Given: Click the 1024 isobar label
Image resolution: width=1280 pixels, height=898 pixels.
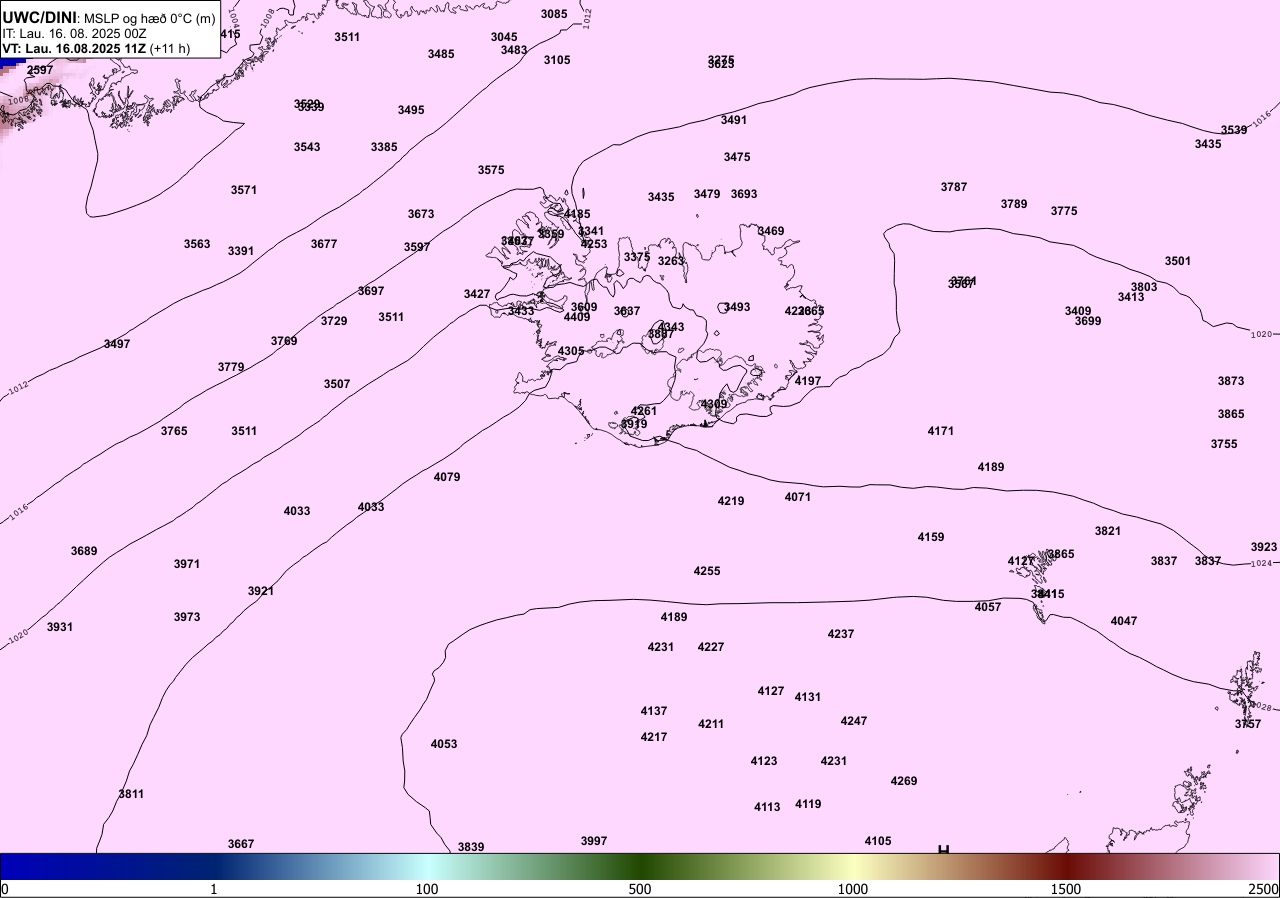Looking at the screenshot, I should (x=1262, y=563).
